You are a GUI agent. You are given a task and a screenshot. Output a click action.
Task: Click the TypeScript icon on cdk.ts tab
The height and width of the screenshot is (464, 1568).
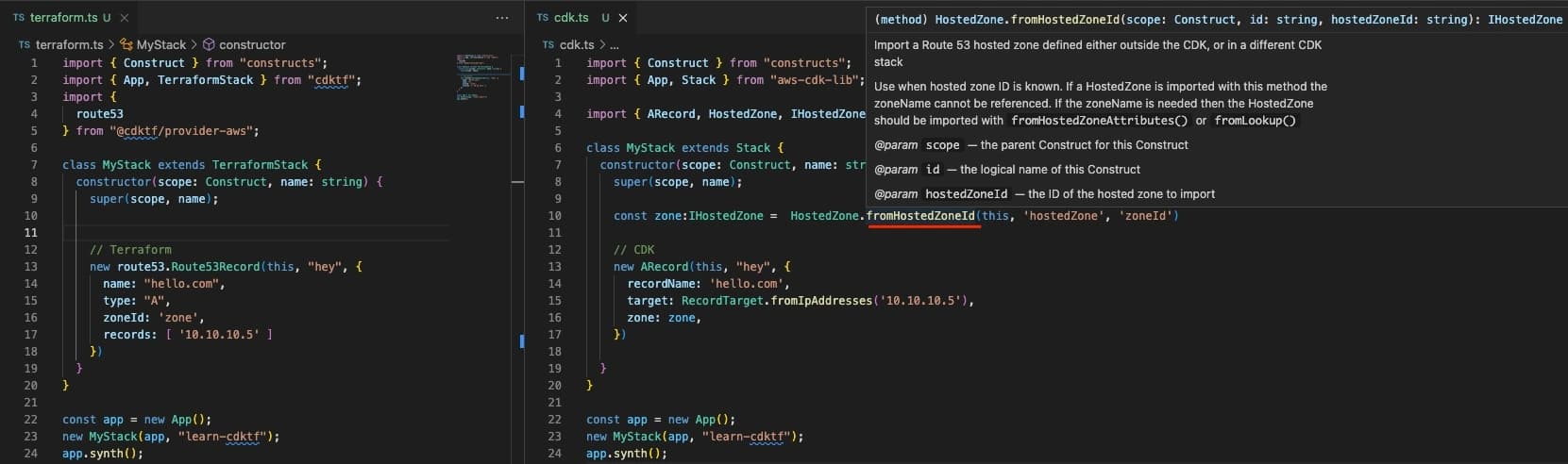[543, 18]
